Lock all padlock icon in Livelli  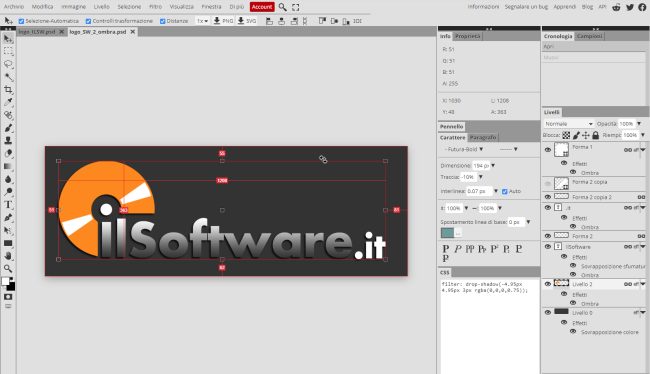[x=596, y=135]
